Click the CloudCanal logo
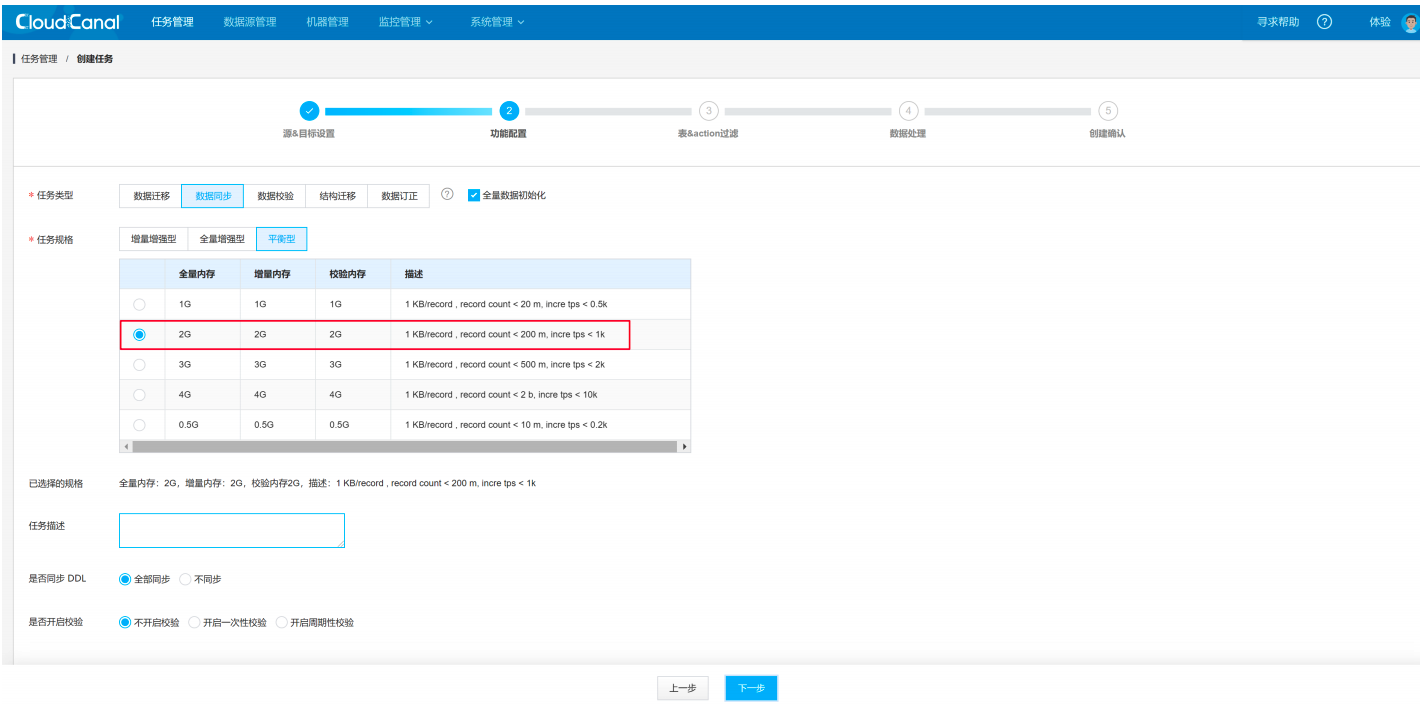The height and width of the screenshot is (708, 1421). [68, 21]
